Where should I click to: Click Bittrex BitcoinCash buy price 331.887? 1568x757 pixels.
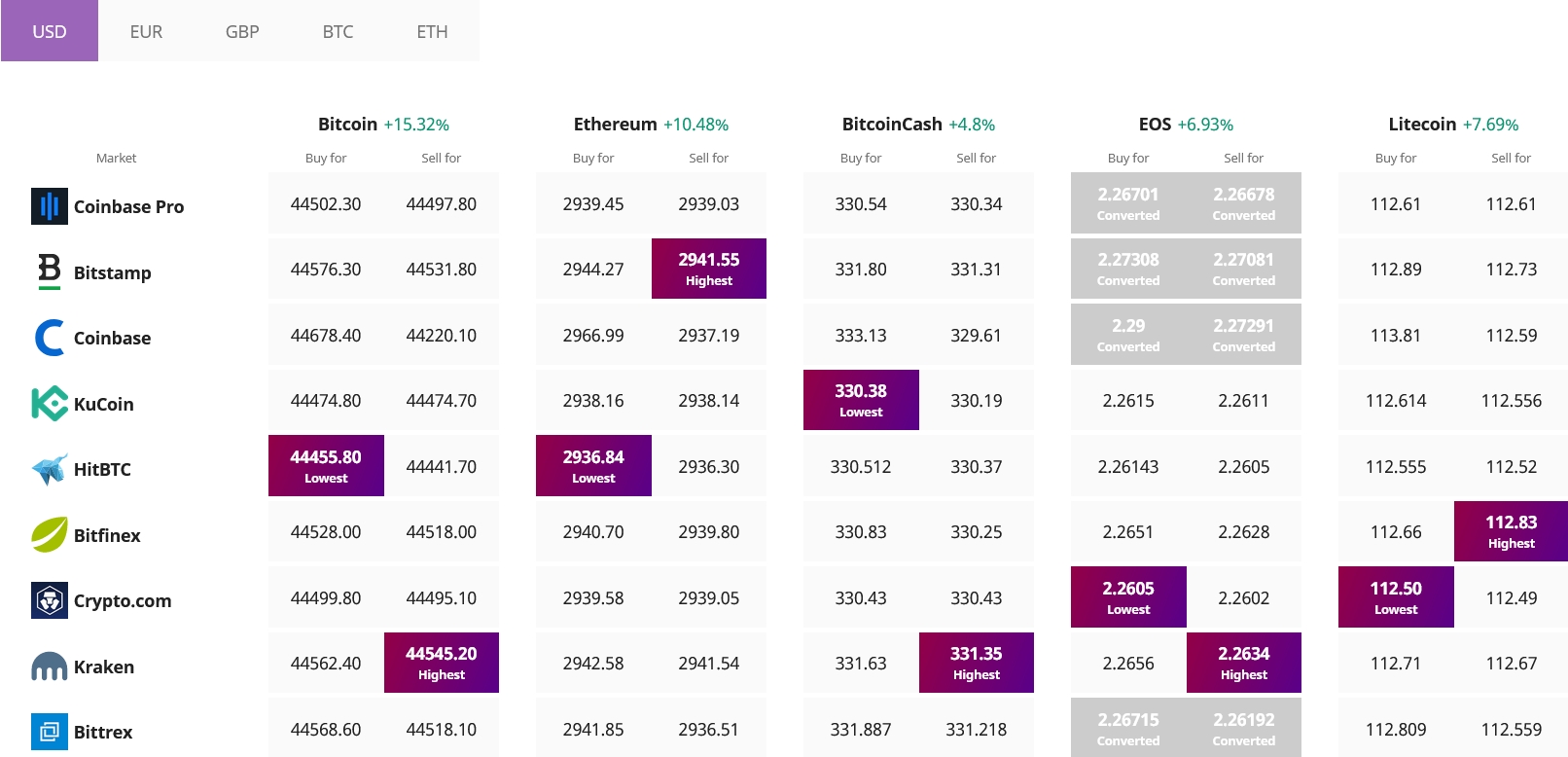(x=861, y=730)
